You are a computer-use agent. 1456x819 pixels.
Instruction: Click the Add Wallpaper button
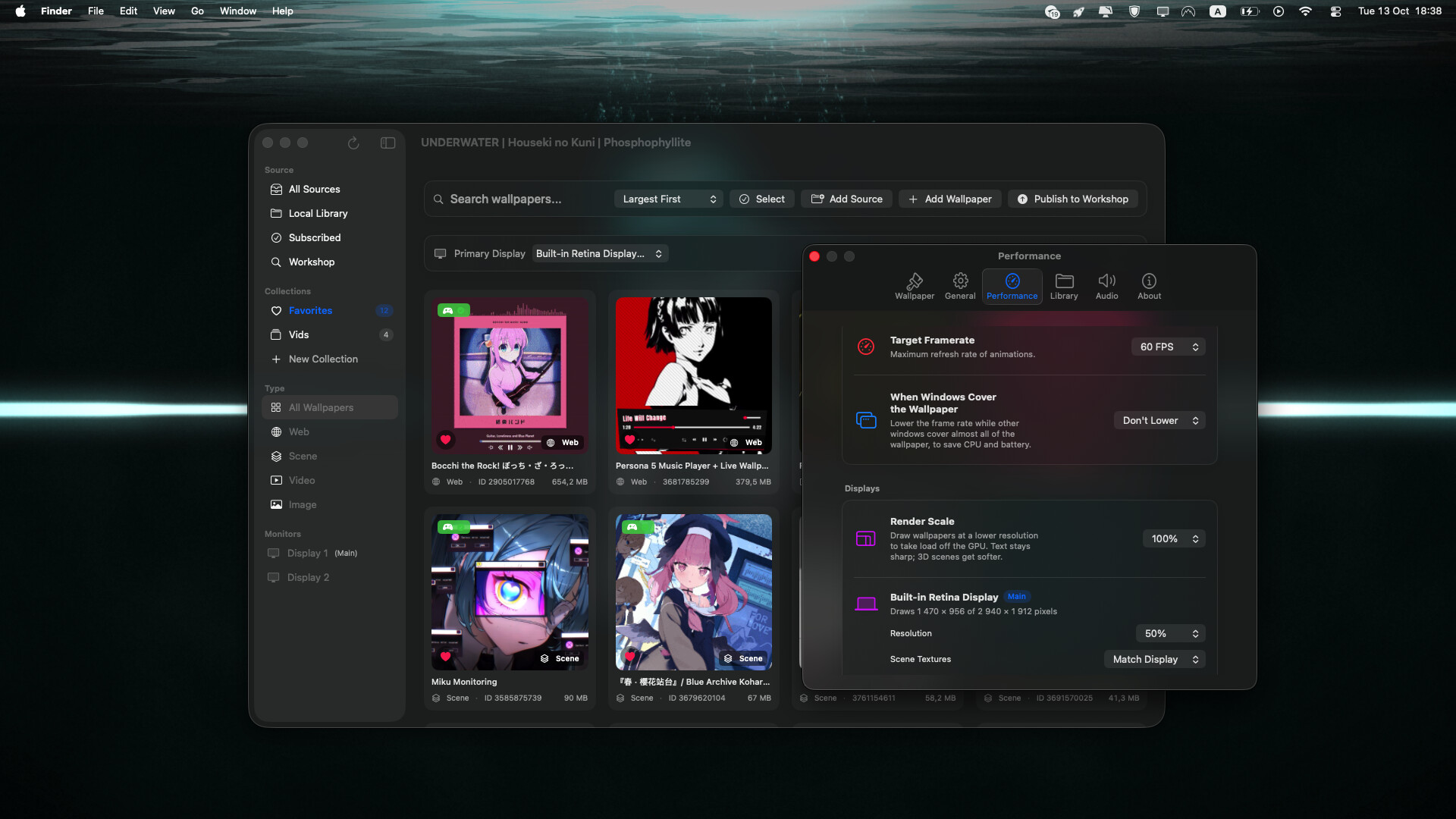950,199
